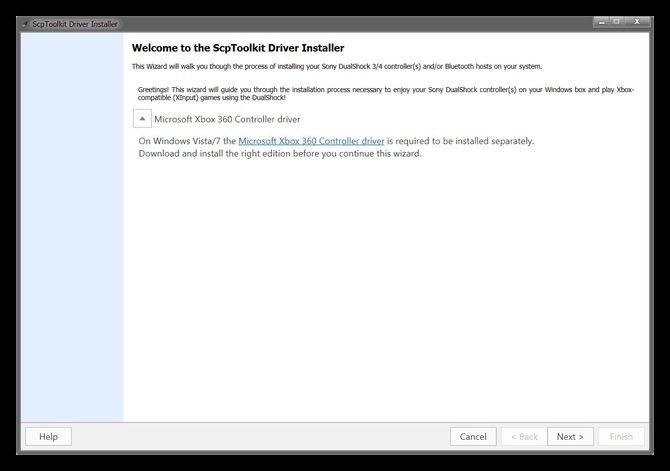Click the disabled Back button
This screenshot has height=471, width=670.
point(524,436)
